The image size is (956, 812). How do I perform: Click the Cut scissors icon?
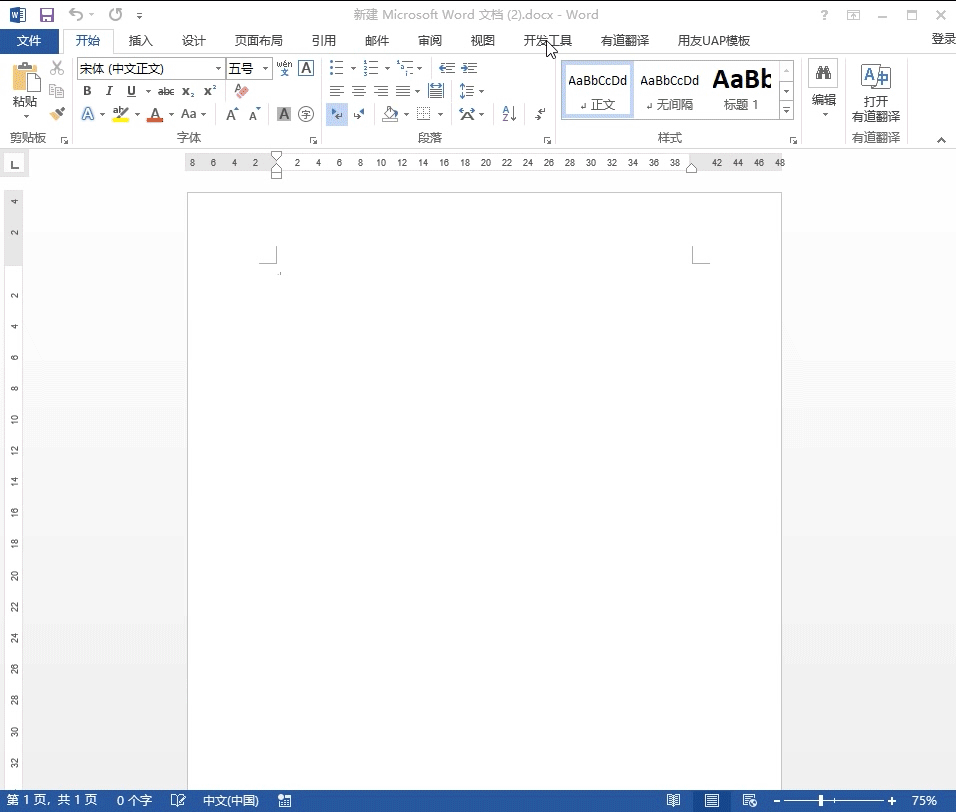coord(57,68)
